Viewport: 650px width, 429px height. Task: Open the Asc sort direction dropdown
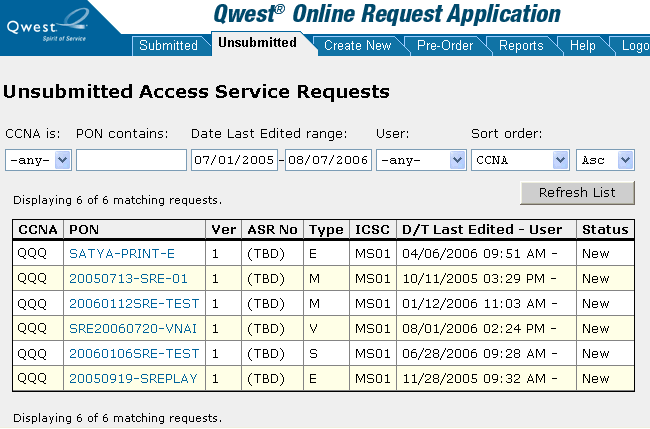click(605, 160)
